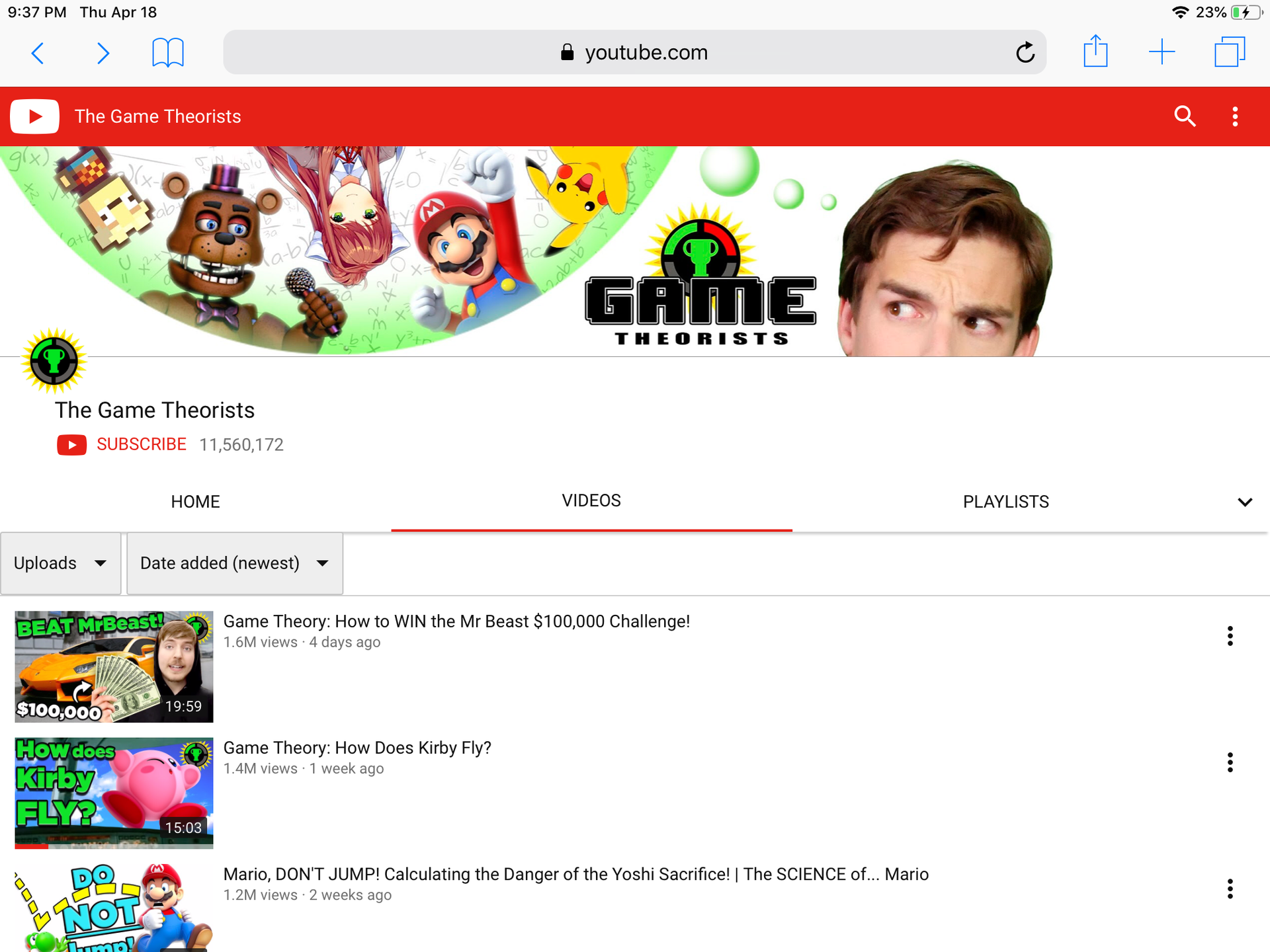Open options for Mario DON'T JUMP video

[x=1230, y=889]
